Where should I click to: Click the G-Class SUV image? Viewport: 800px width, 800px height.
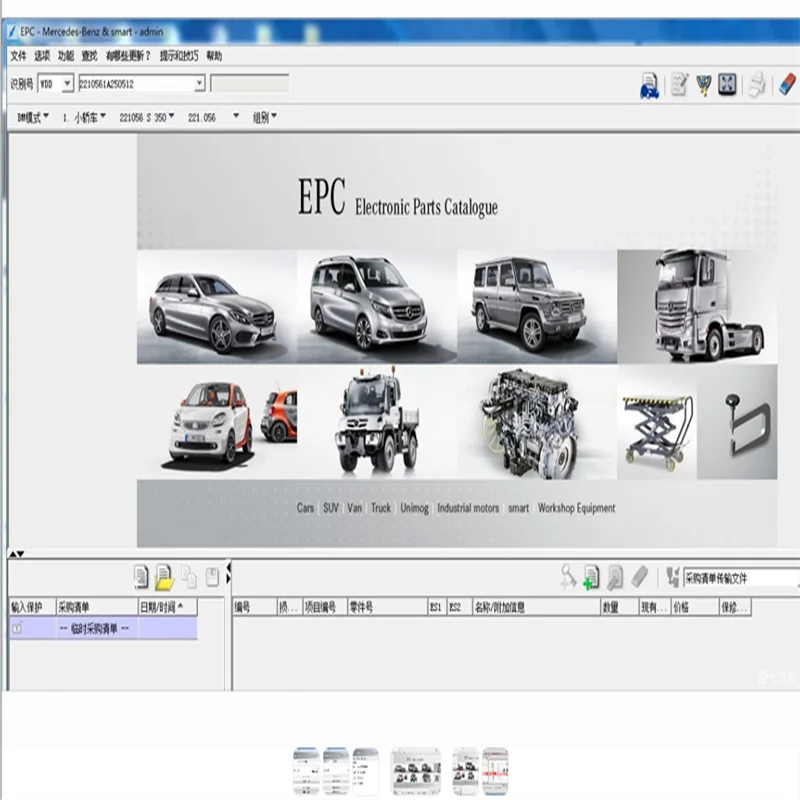537,307
